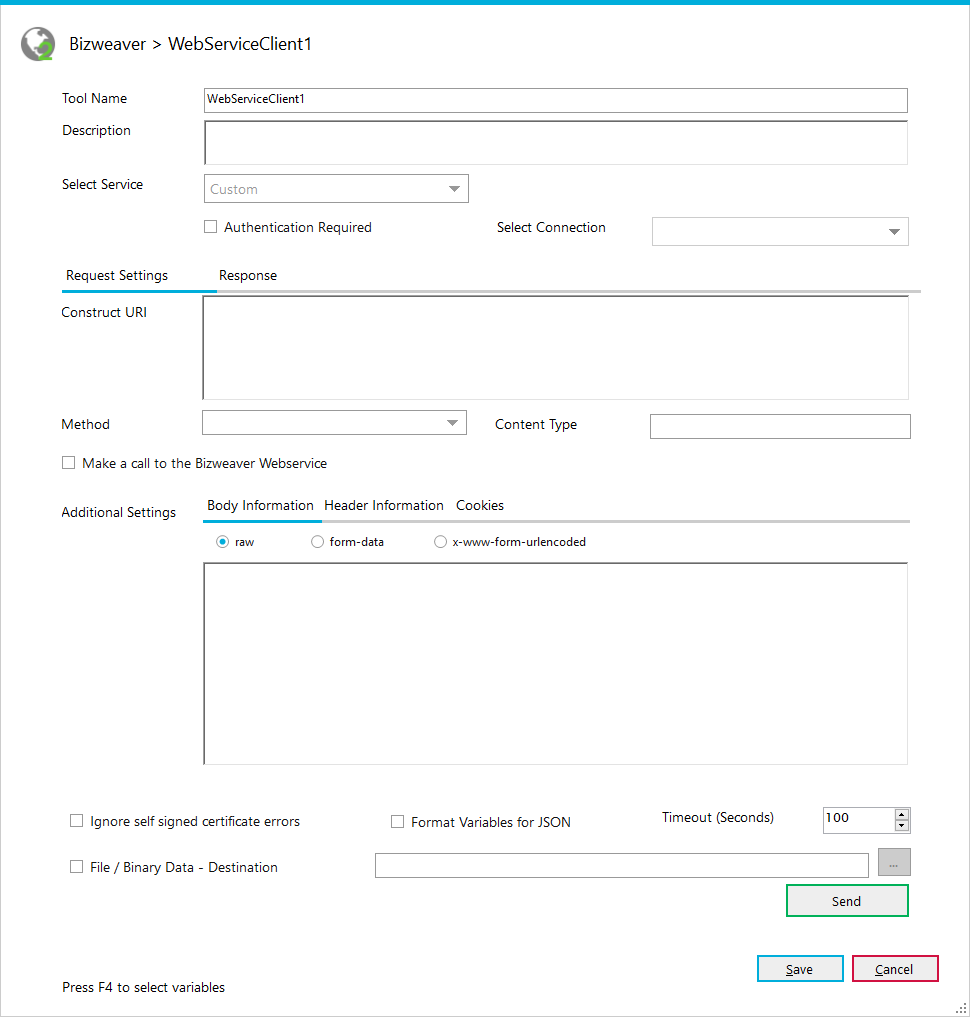Screen dimensions: 970x1017
Task: Select x-www-form-urlencoded radio option
Action: tap(440, 542)
